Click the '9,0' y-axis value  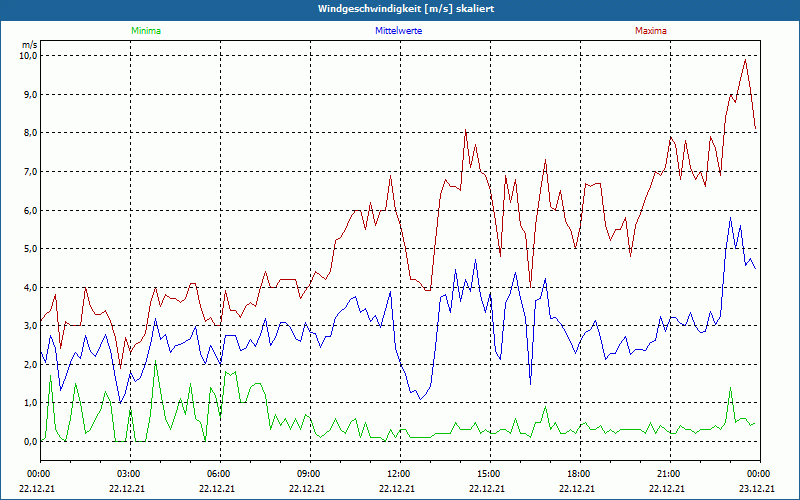(x=31, y=94)
